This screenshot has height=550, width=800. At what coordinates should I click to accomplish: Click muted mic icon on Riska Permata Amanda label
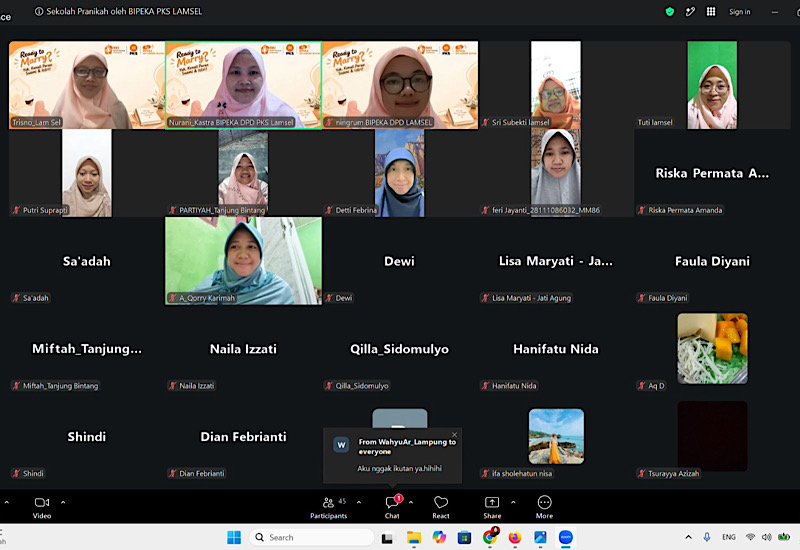pos(642,210)
